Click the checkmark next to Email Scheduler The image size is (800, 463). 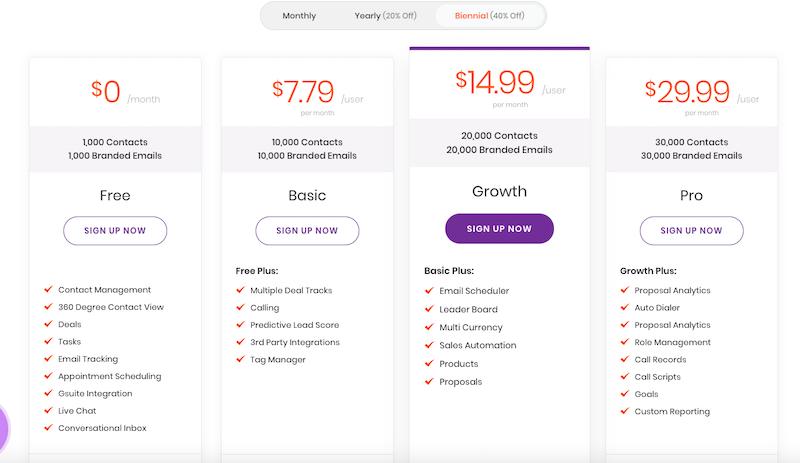[429, 290]
